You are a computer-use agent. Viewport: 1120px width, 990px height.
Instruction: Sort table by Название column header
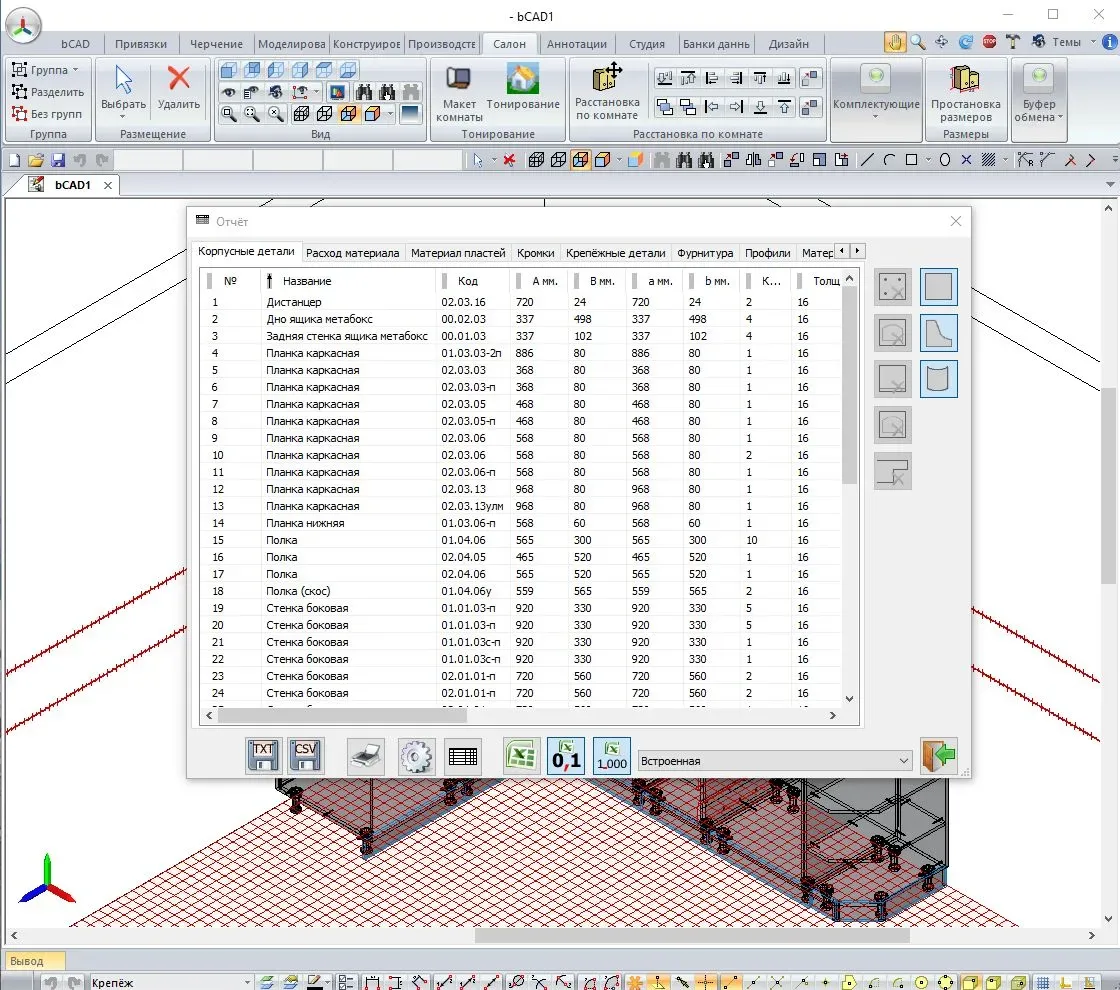(x=306, y=281)
